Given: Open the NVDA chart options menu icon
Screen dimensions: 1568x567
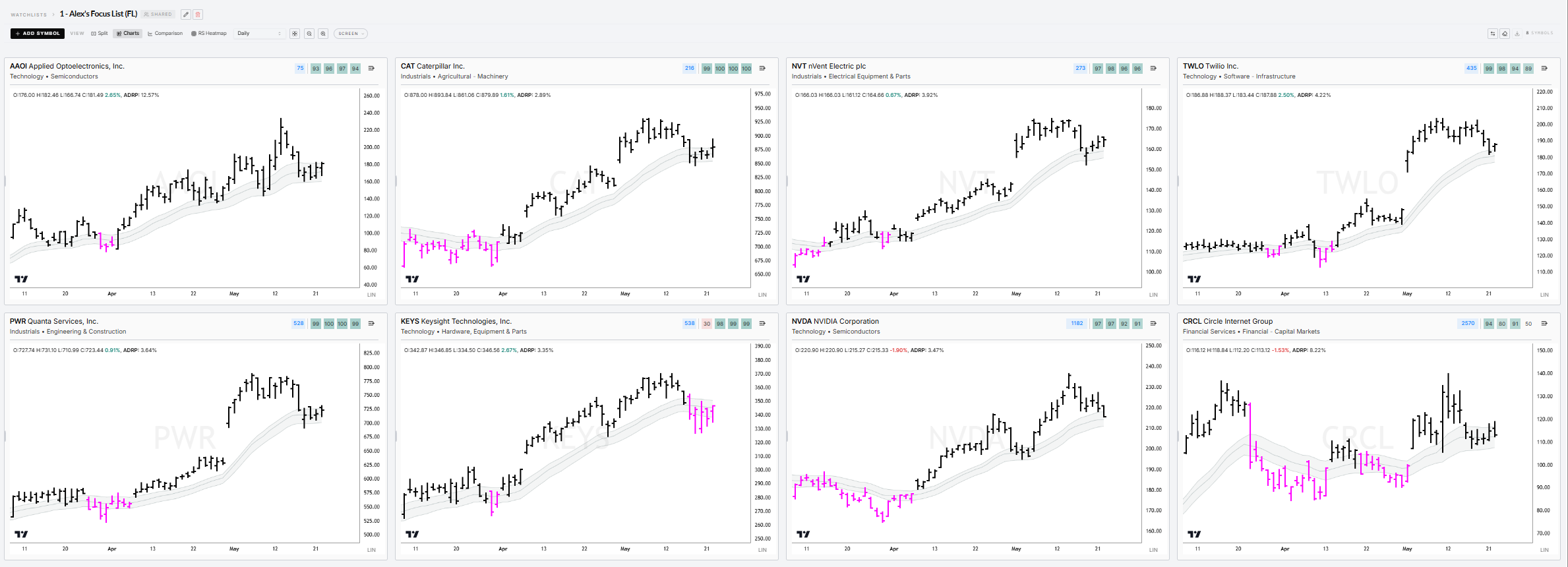Looking at the screenshot, I should (x=1153, y=324).
